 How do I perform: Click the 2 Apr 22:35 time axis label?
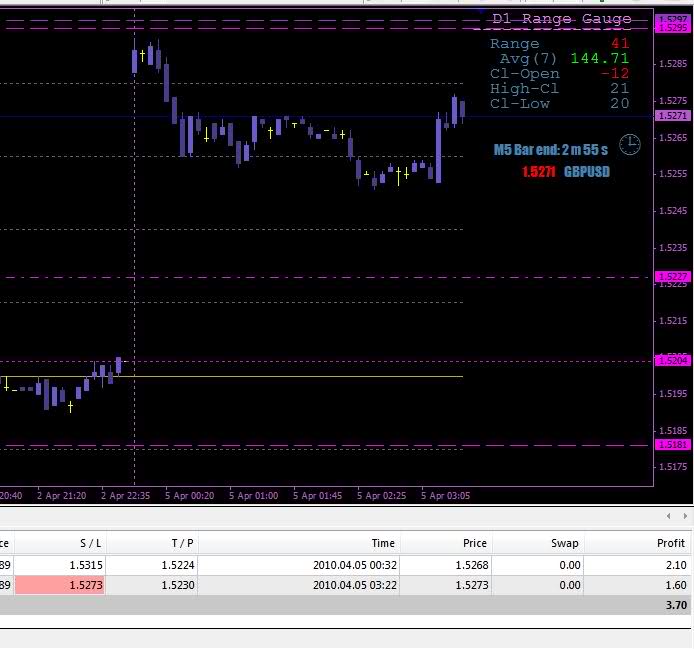126,496
